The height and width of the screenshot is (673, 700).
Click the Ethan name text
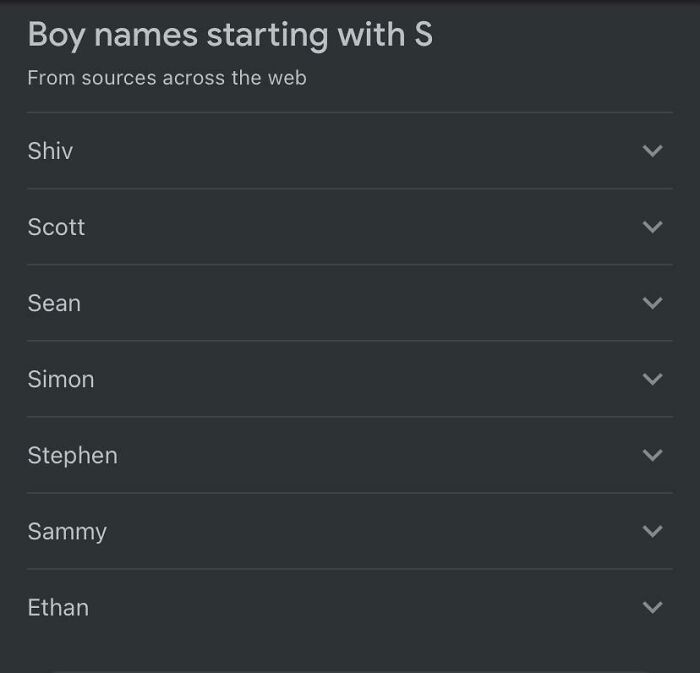58,607
